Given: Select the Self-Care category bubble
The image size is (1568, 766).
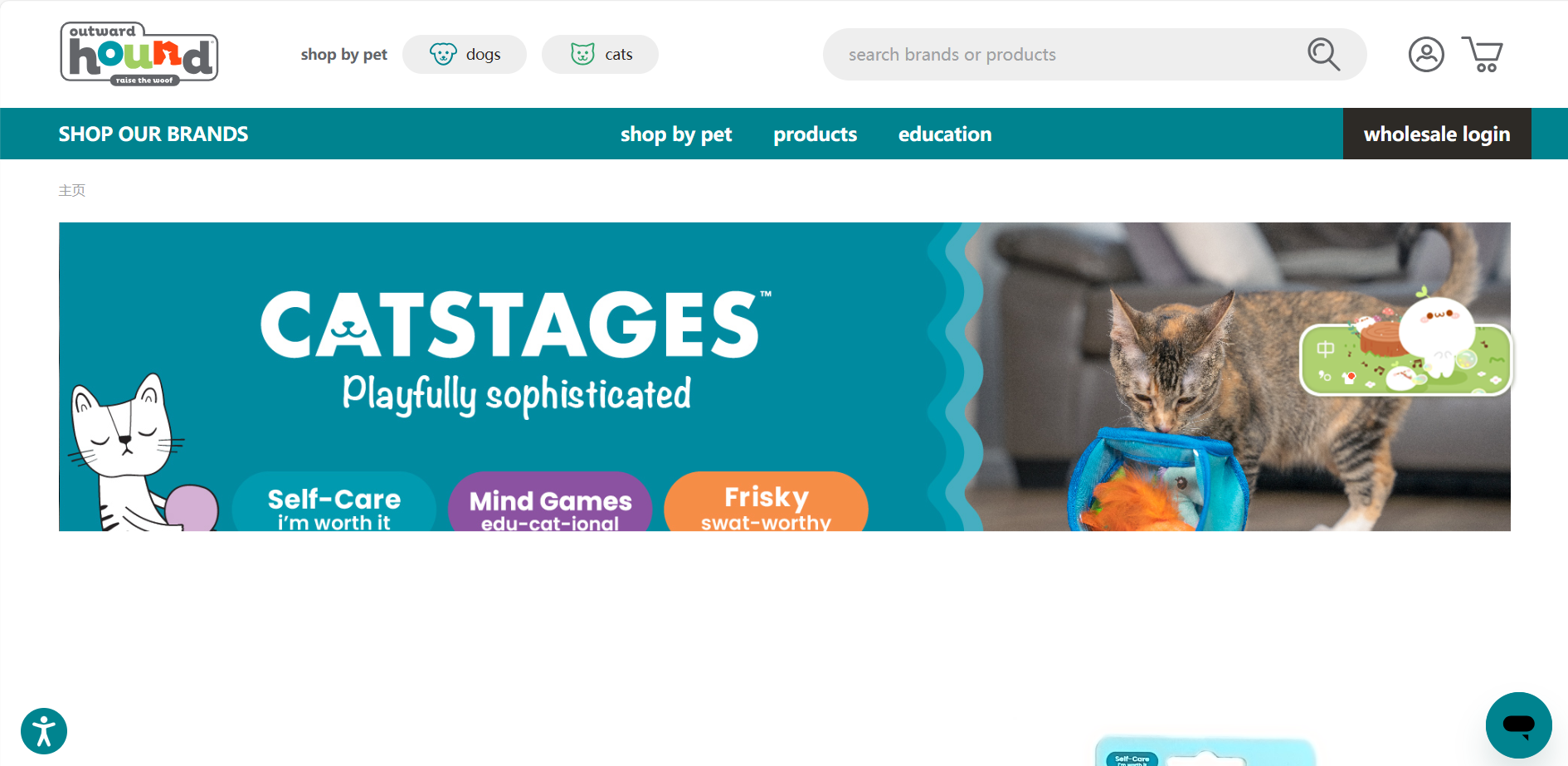Looking at the screenshot, I should 334,501.
